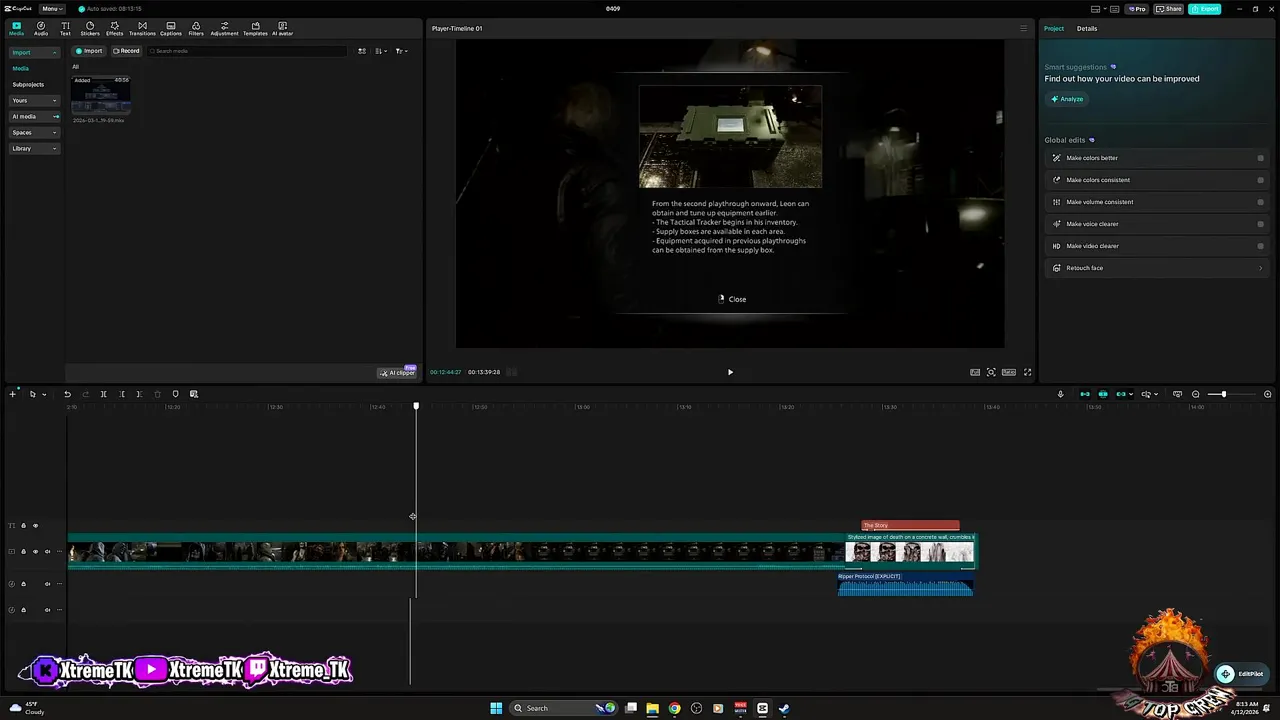Click the Delete right trim tool
The width and height of the screenshot is (1280, 720).
pos(139,394)
